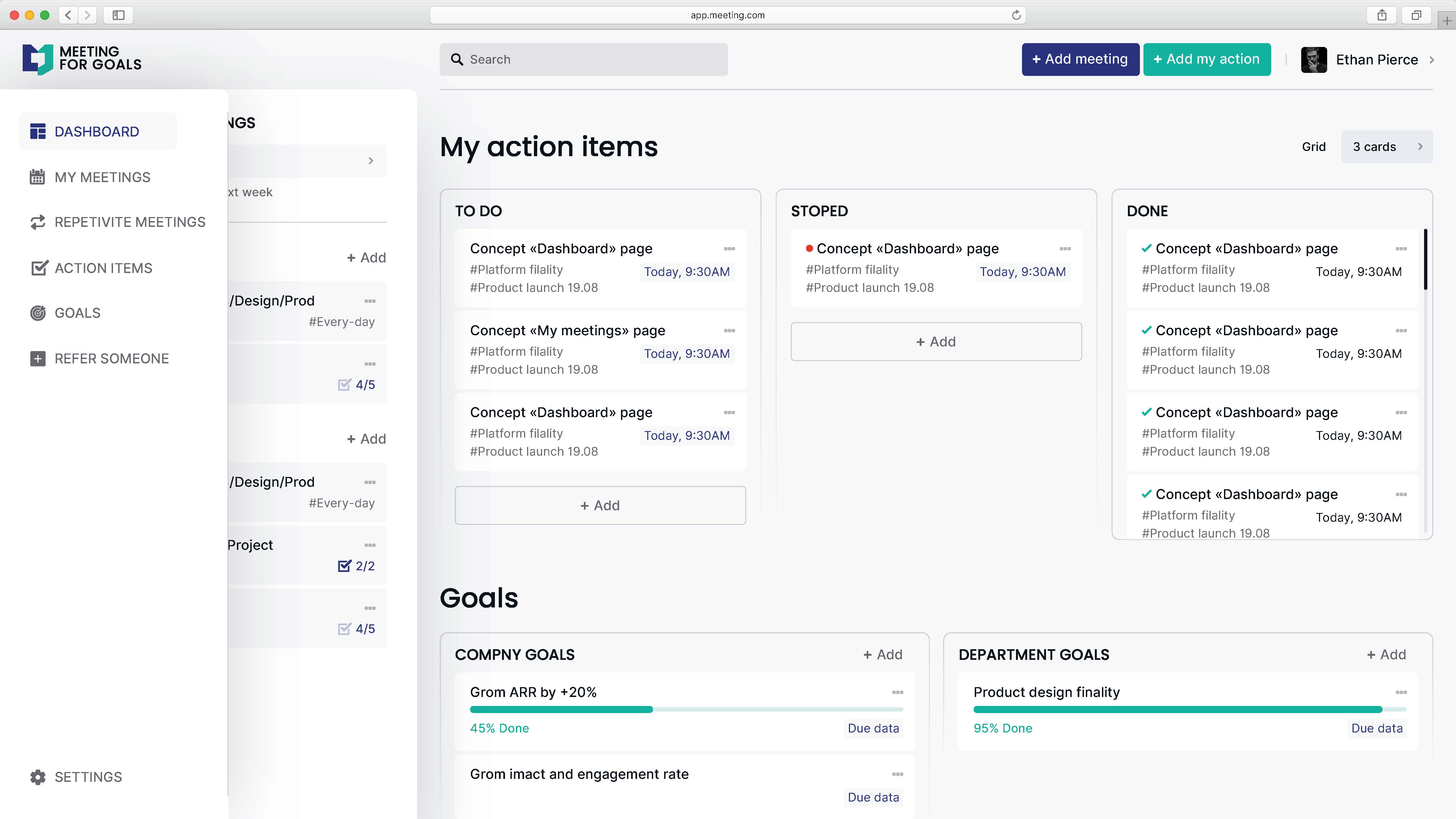The width and height of the screenshot is (1456, 819).
Task: Click red status dot on STOPED card
Action: coord(809,249)
